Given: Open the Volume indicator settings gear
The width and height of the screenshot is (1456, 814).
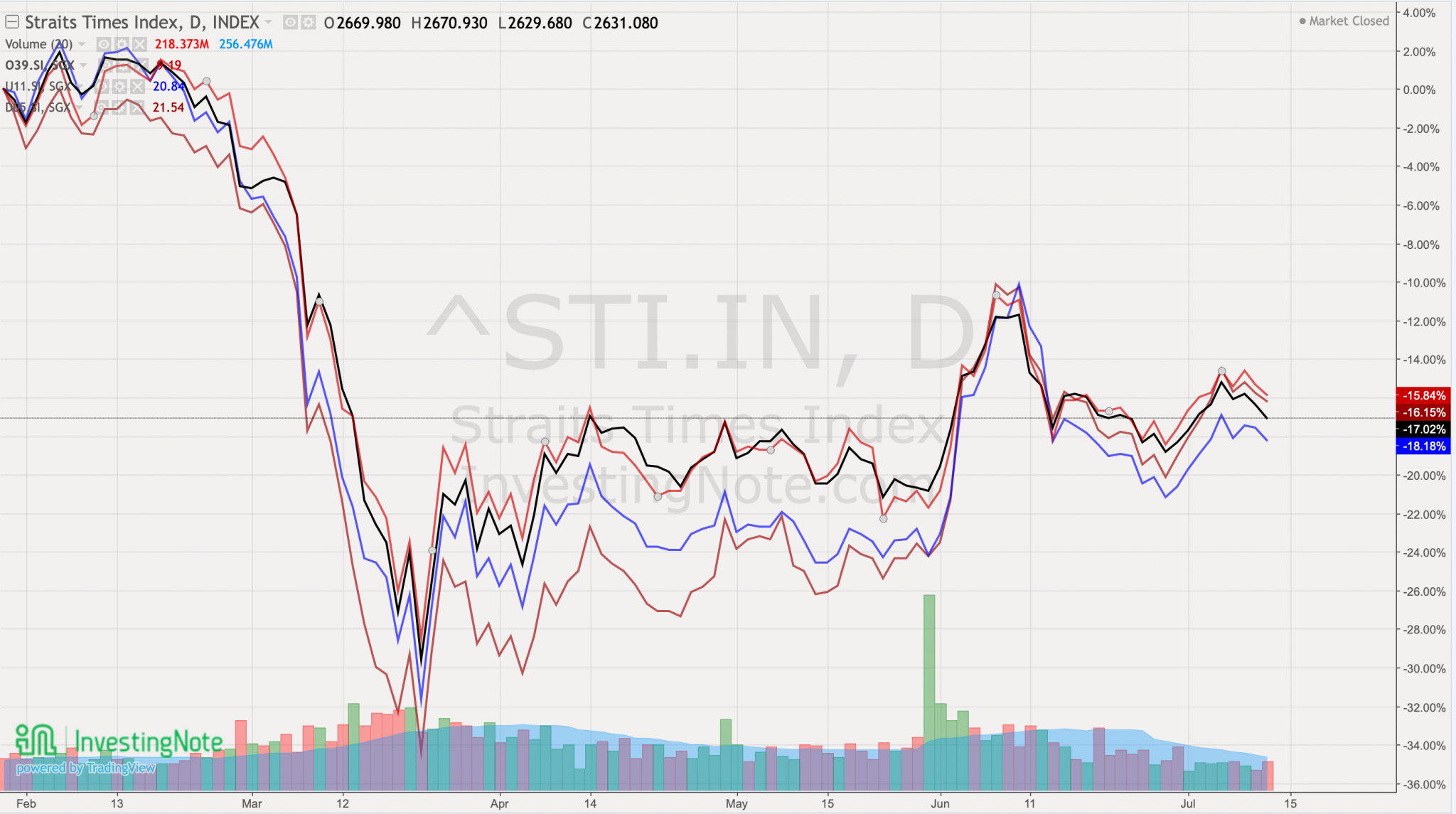Looking at the screenshot, I should point(123,44).
